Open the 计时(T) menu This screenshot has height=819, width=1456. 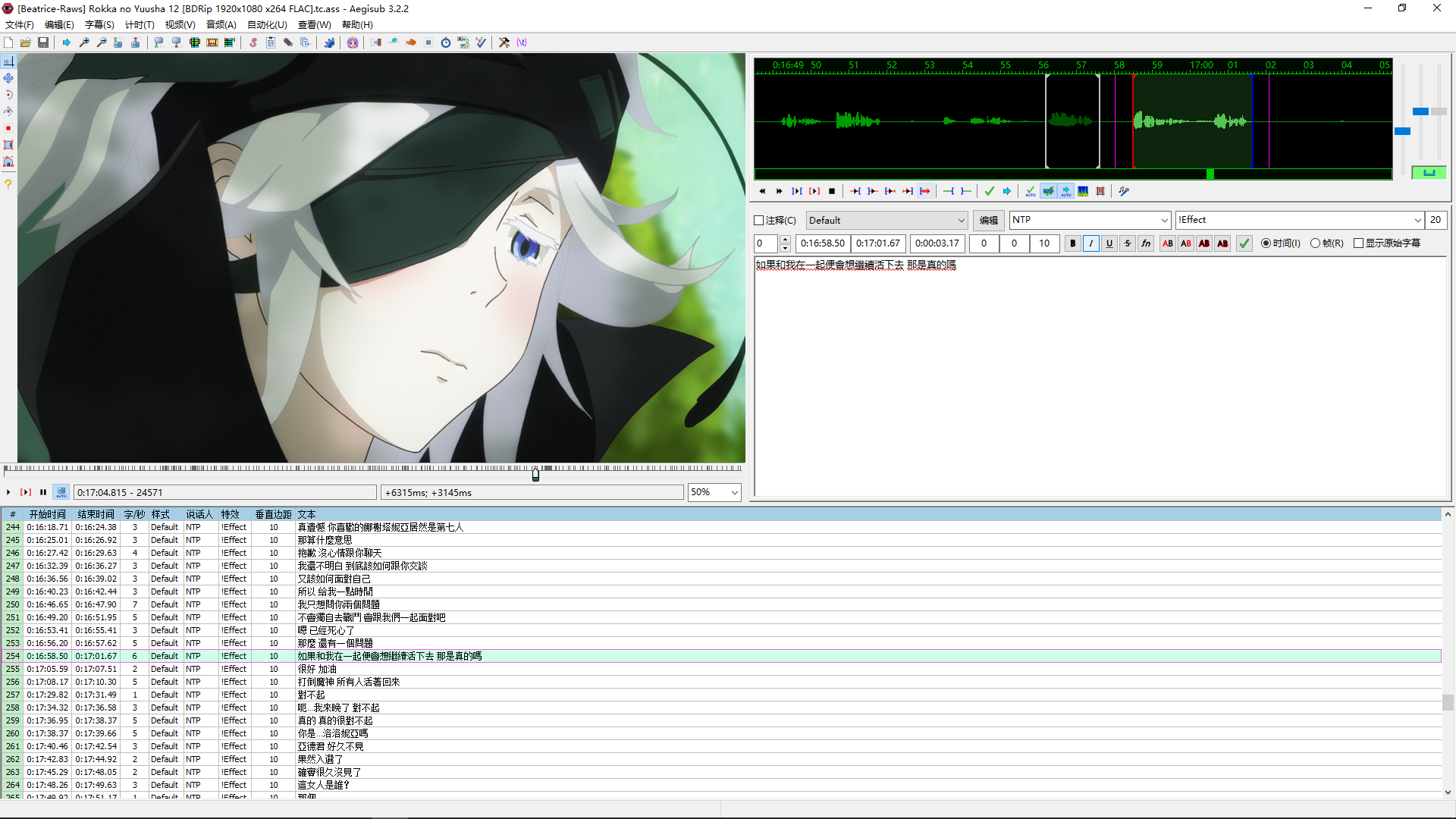tap(140, 24)
